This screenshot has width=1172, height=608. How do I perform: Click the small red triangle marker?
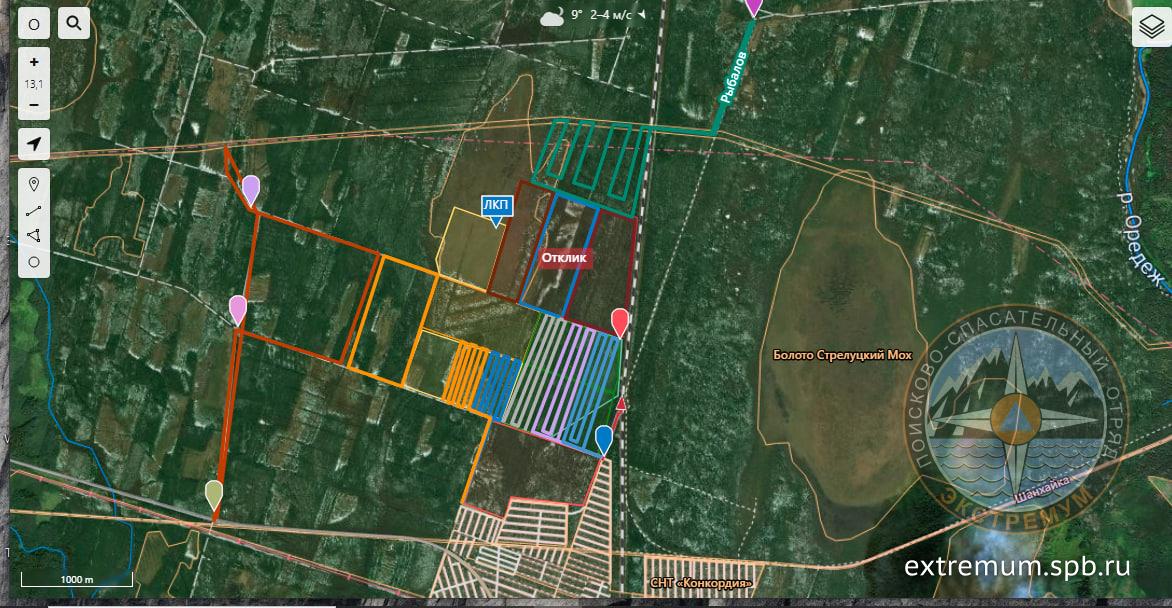(x=620, y=405)
